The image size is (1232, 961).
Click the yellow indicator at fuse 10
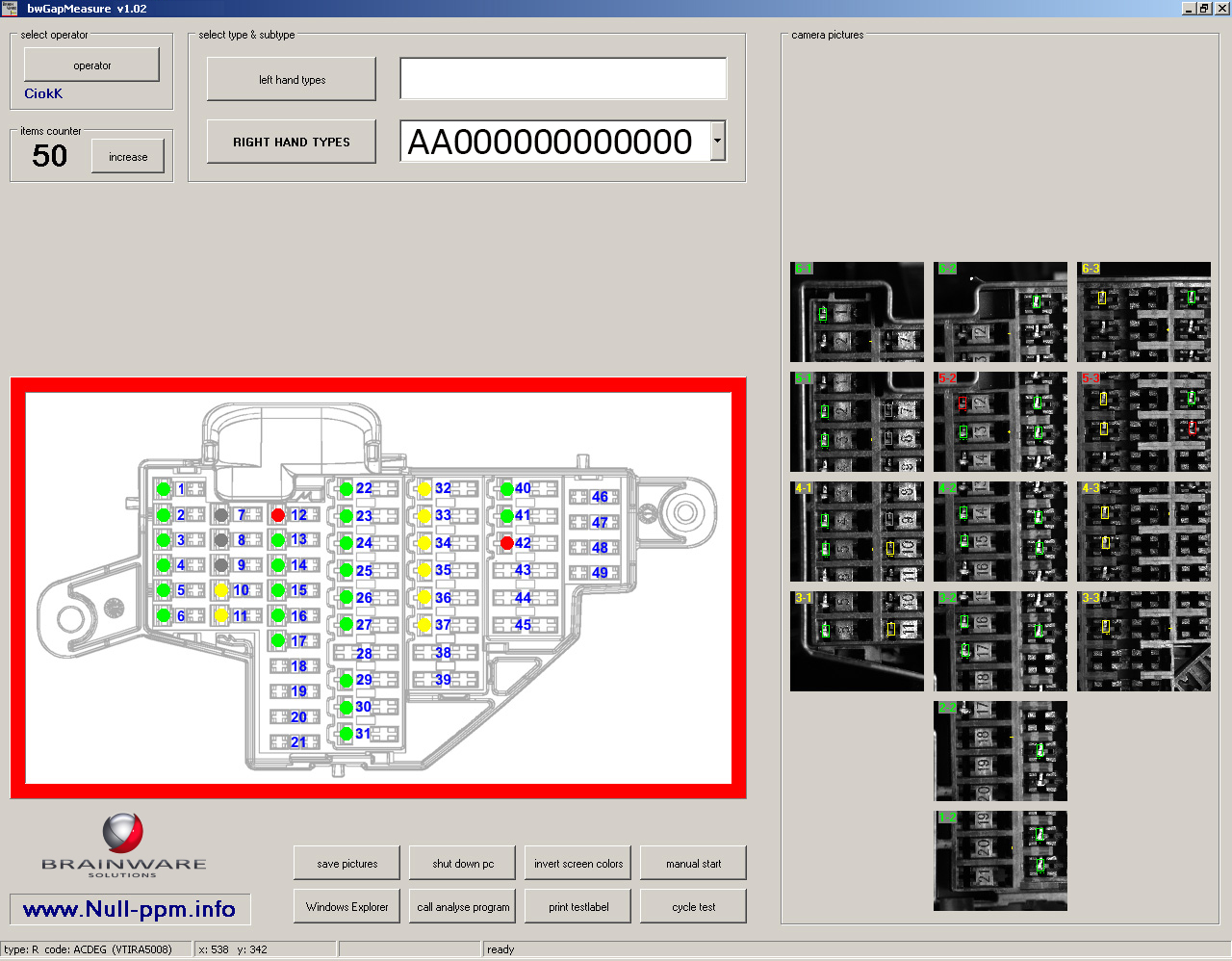[x=221, y=590]
